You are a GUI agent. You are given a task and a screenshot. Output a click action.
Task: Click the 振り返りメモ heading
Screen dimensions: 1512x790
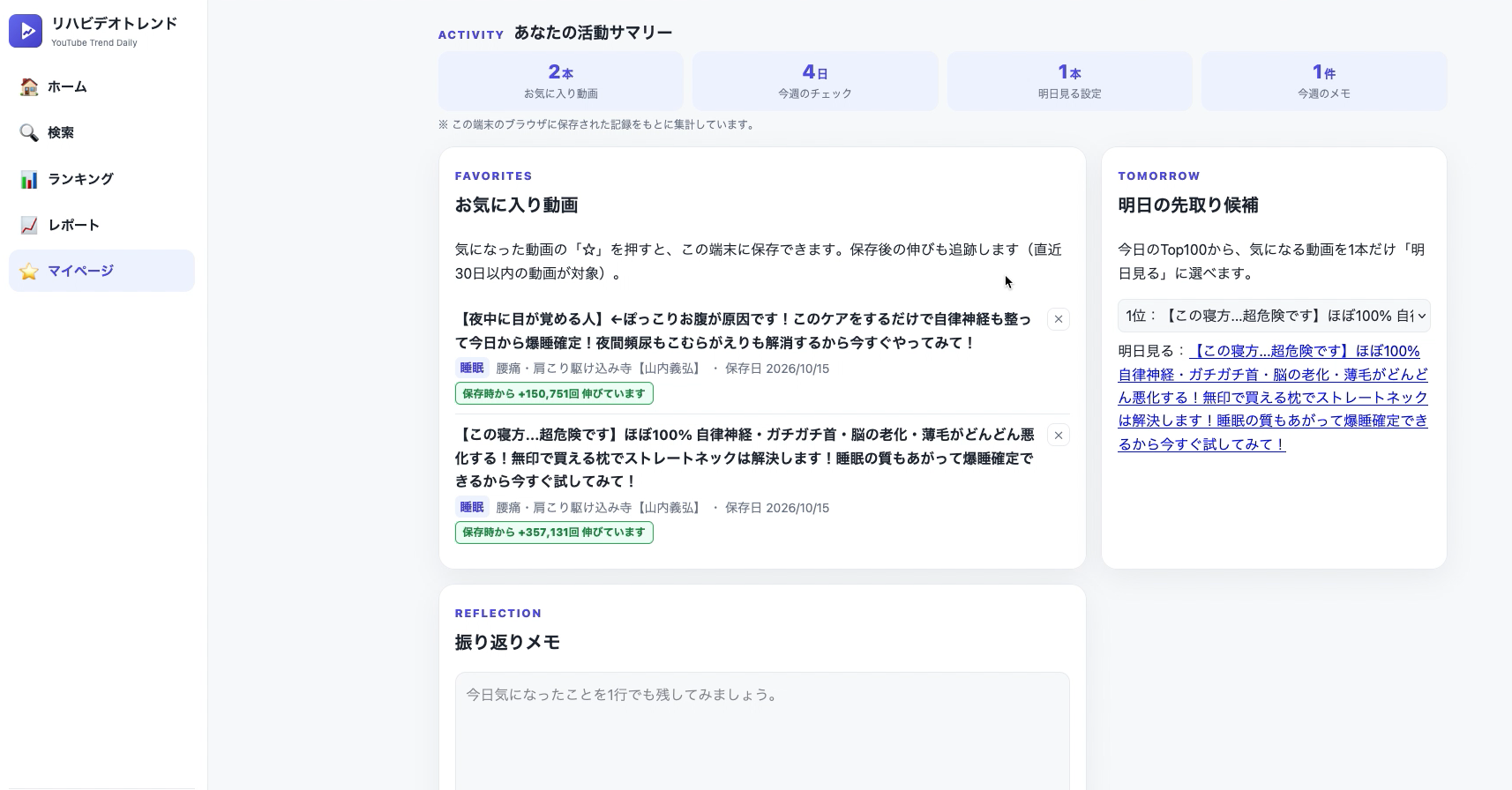508,643
